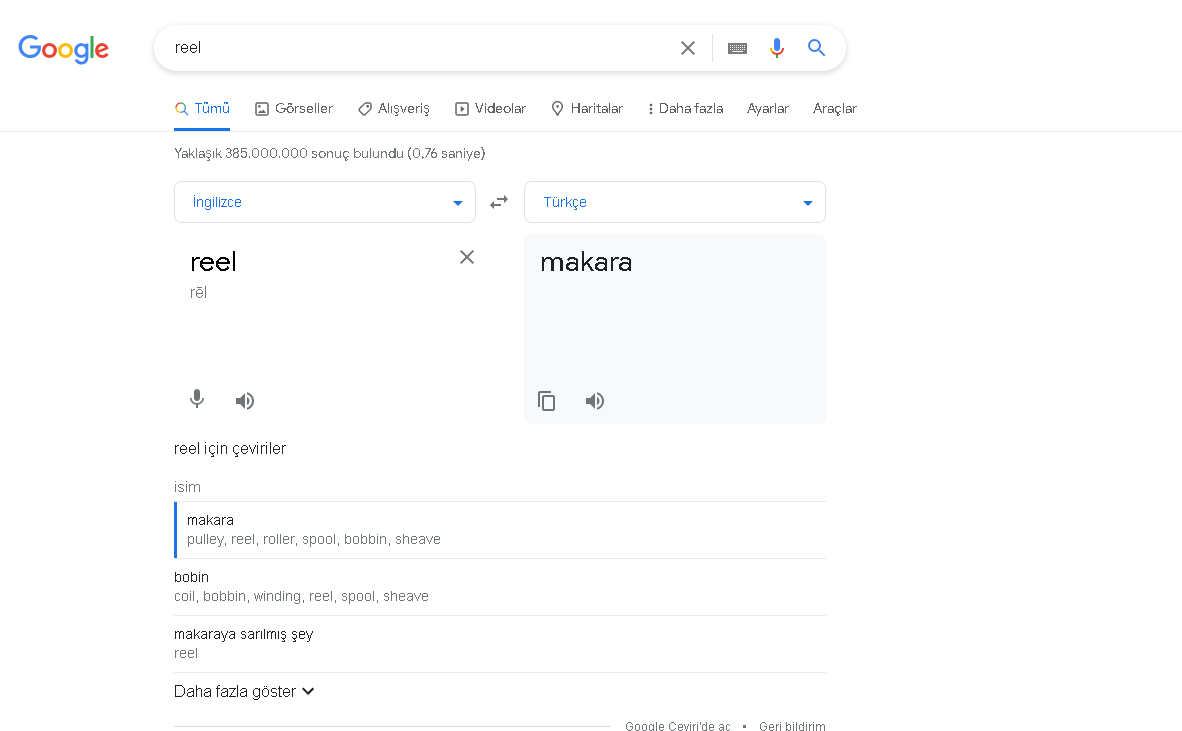Open the 'Daha fazla' search menu
1182x731 pixels.
[x=685, y=108]
